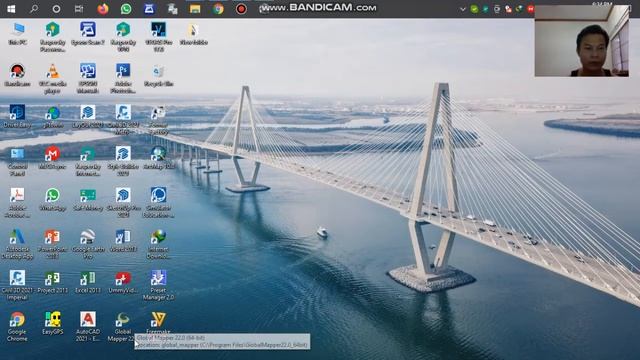
Task: Open taskbar Search magnifier
Action: [34, 9]
